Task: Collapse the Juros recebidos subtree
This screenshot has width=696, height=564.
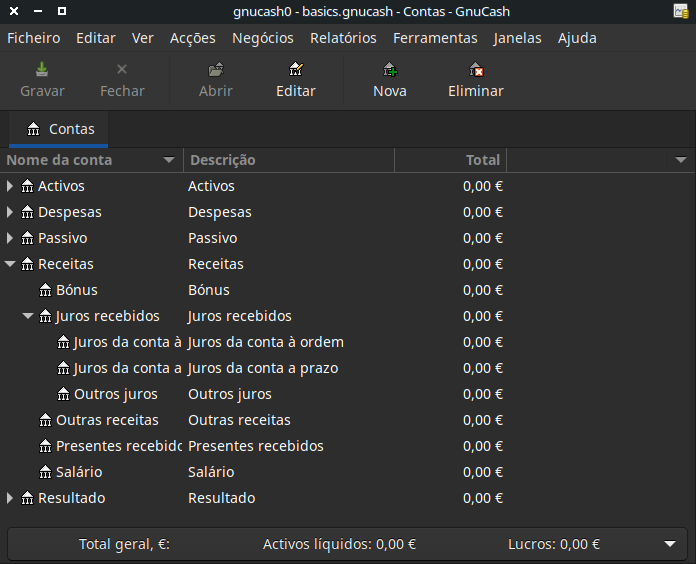Action: tap(28, 316)
